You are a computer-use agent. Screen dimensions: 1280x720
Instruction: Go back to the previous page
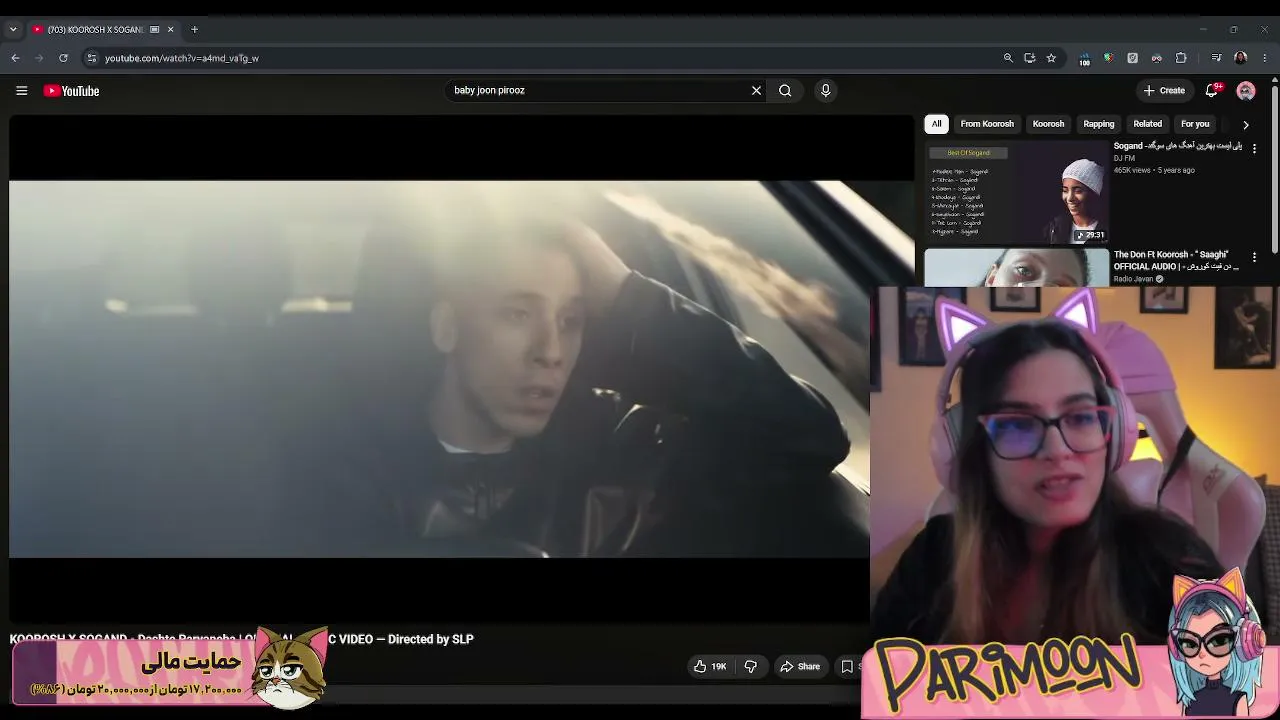click(15, 58)
